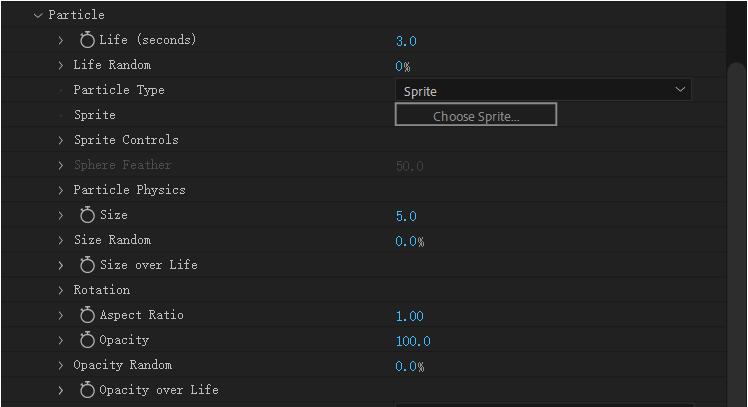Toggle the Life (seconds) stopwatch icon

point(87,40)
